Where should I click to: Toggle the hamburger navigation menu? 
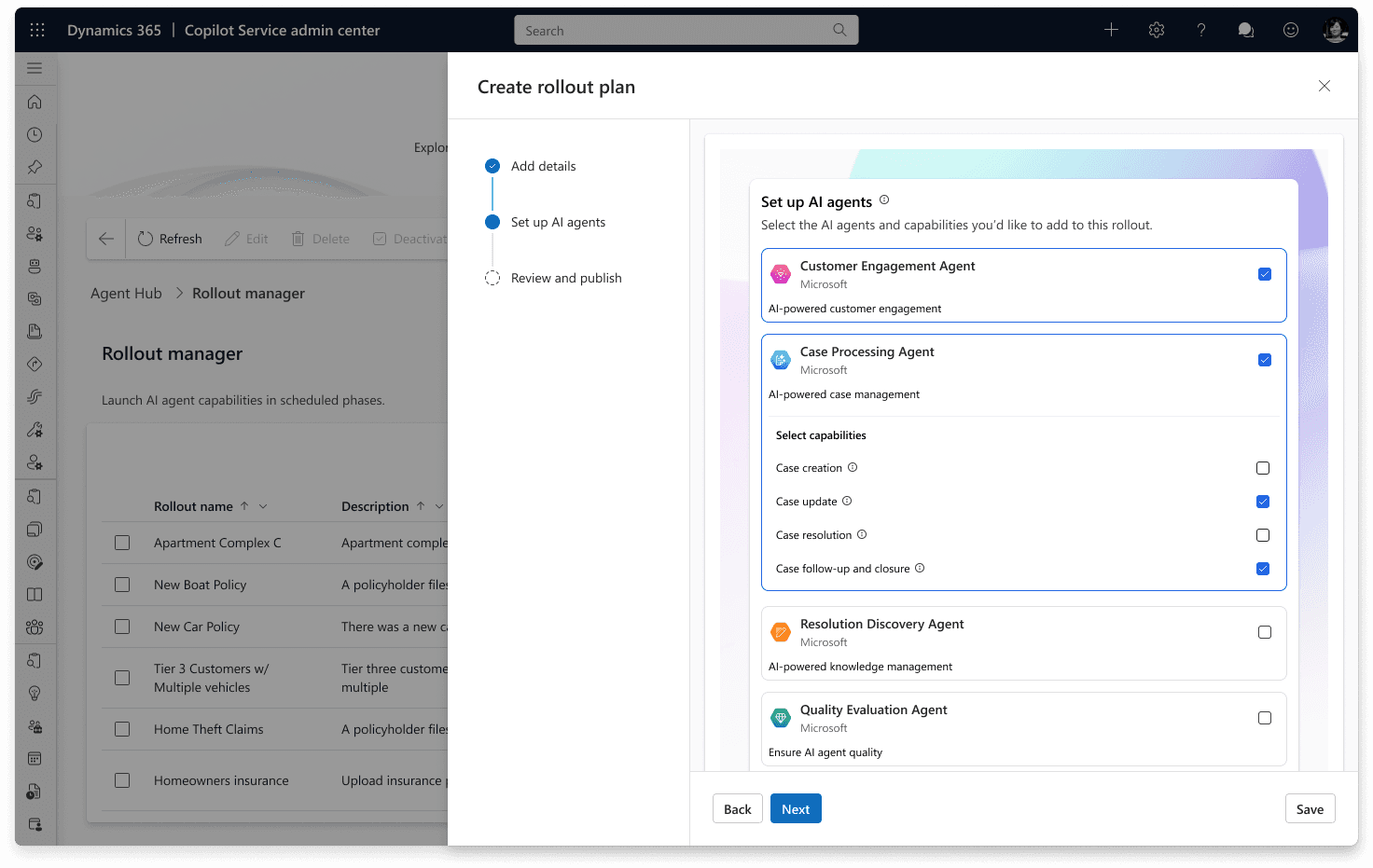[35, 68]
